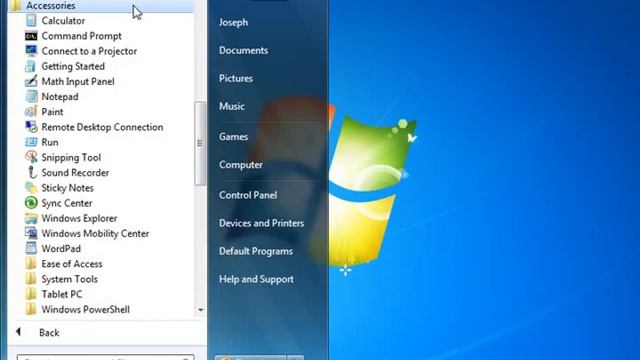This screenshot has height=360, width=640.
Task: Expand the System Tools label
Action: click(69, 279)
